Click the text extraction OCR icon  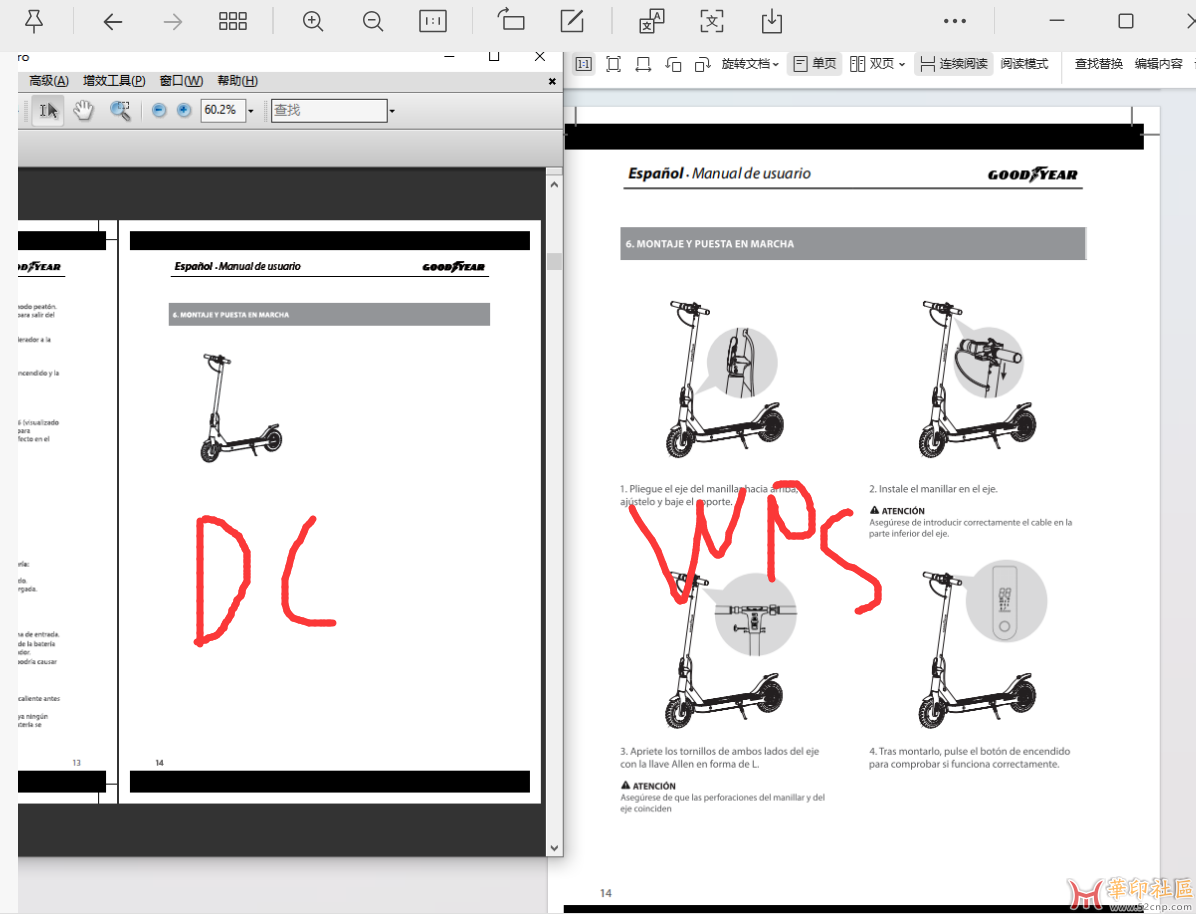712,21
